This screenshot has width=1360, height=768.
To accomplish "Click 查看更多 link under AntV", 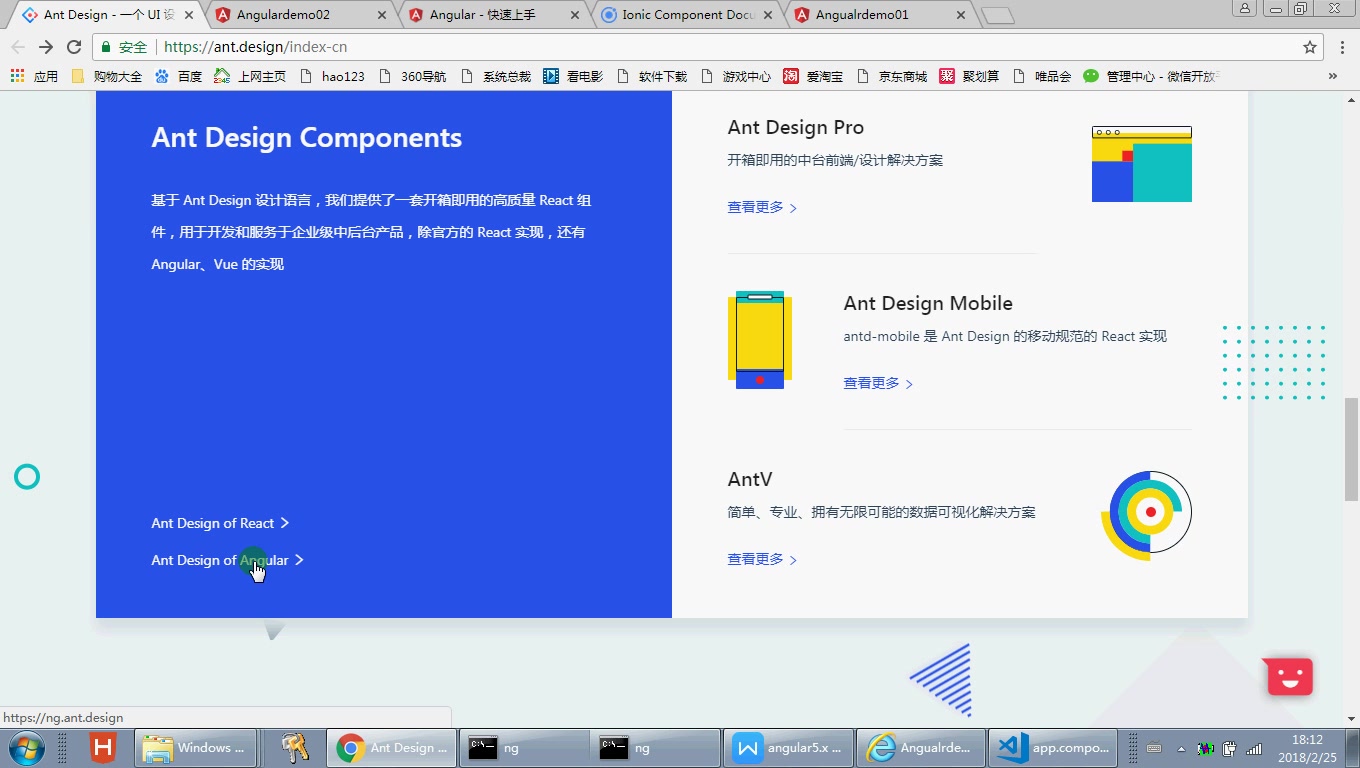I will click(x=757, y=559).
